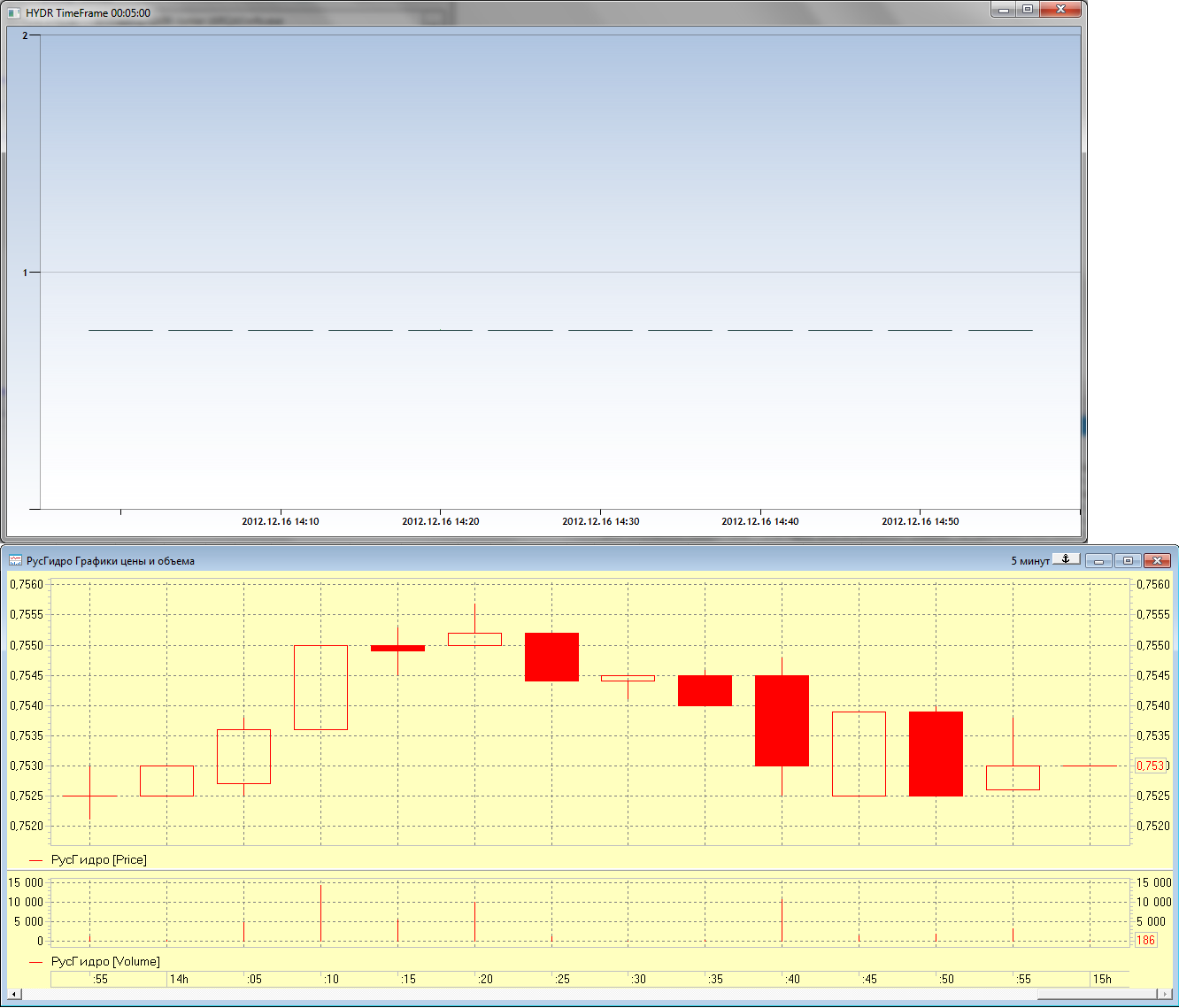Click date label '2012.12.16 14:30' in HYDR window
This screenshot has height=1008, width=1179.
click(601, 521)
